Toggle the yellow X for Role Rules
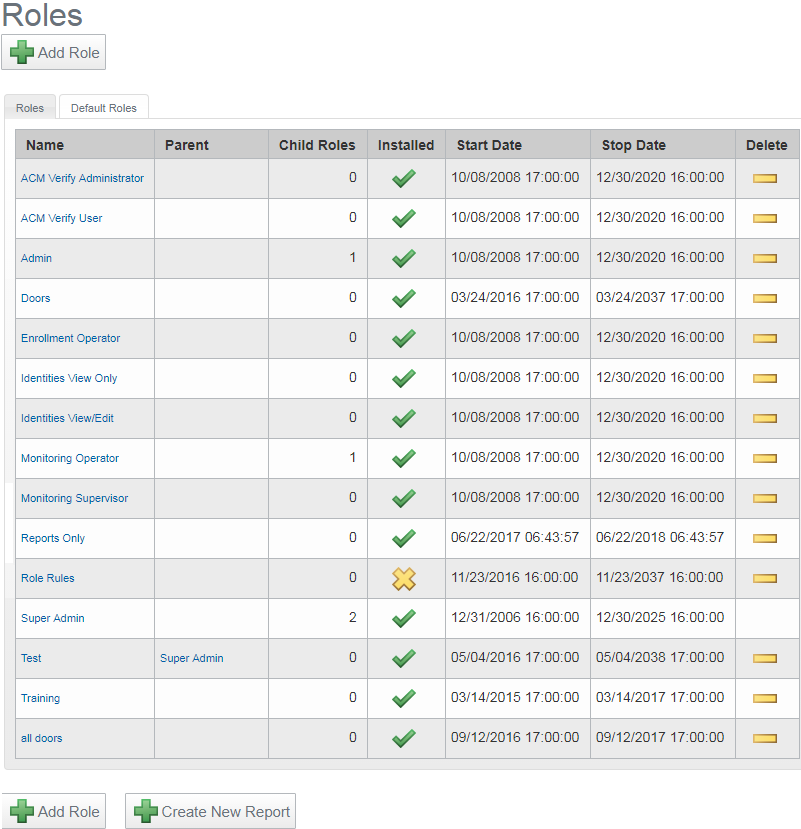Image resolution: width=801 pixels, height=829 pixels. coord(404,578)
